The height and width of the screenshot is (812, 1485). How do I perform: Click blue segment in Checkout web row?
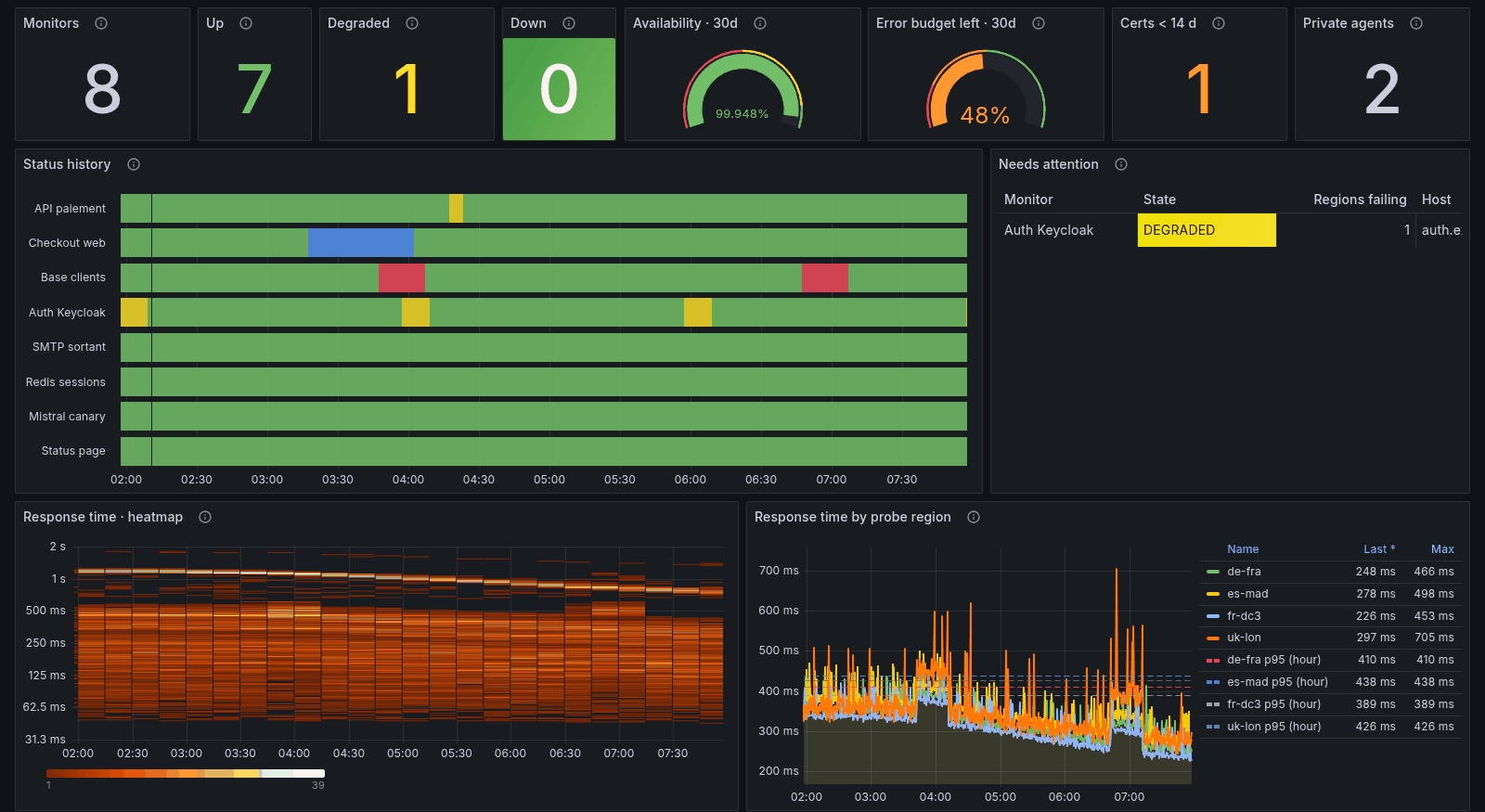(360, 243)
